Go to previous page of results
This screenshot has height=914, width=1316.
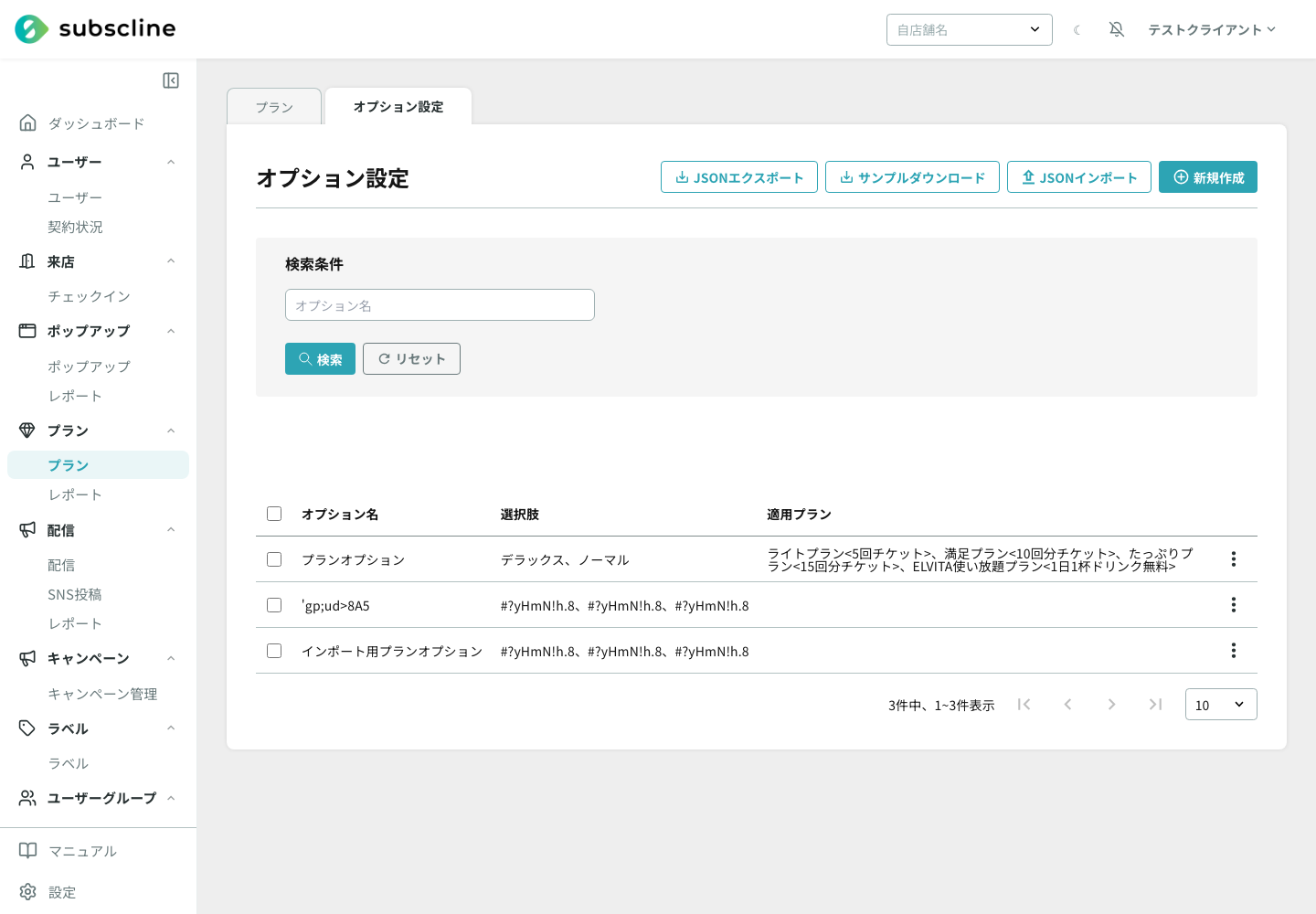[1067, 704]
